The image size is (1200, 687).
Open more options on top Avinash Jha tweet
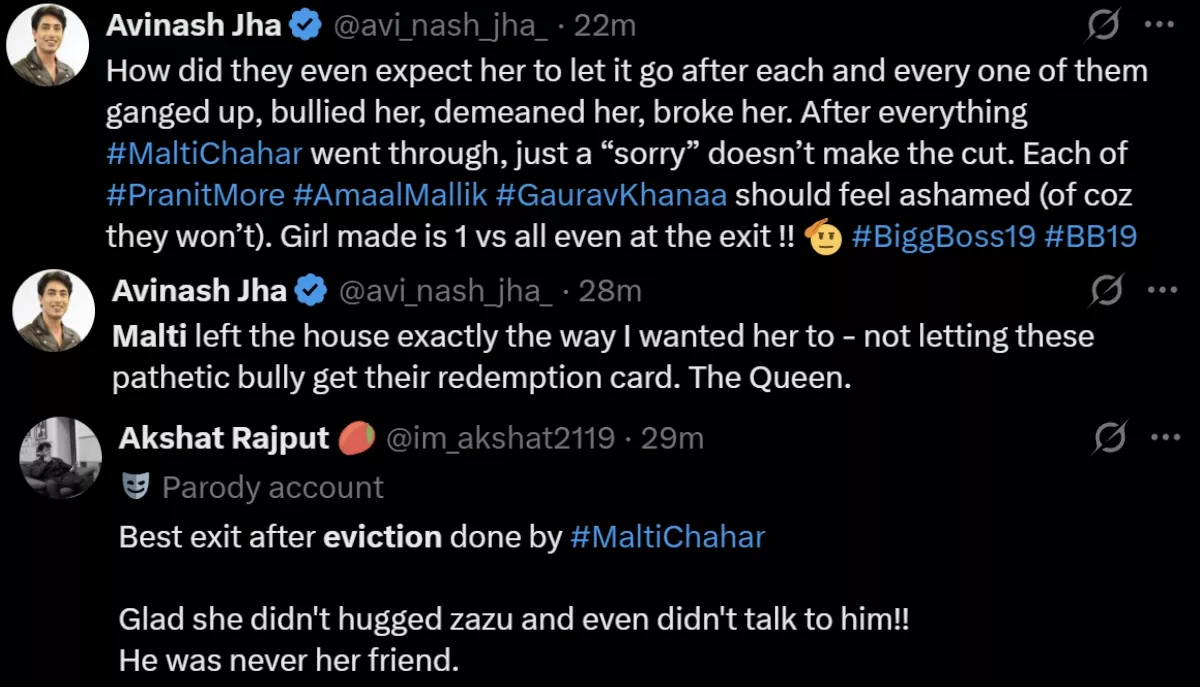1158,25
